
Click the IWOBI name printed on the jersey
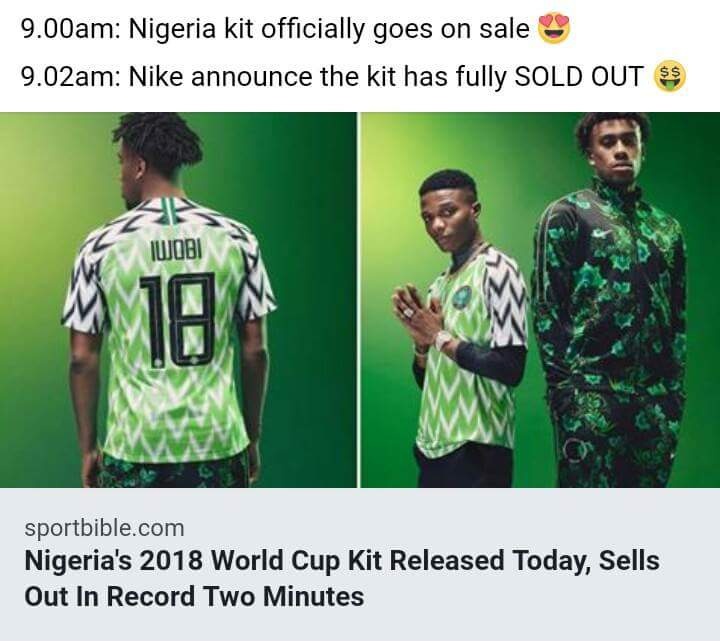tap(178, 247)
